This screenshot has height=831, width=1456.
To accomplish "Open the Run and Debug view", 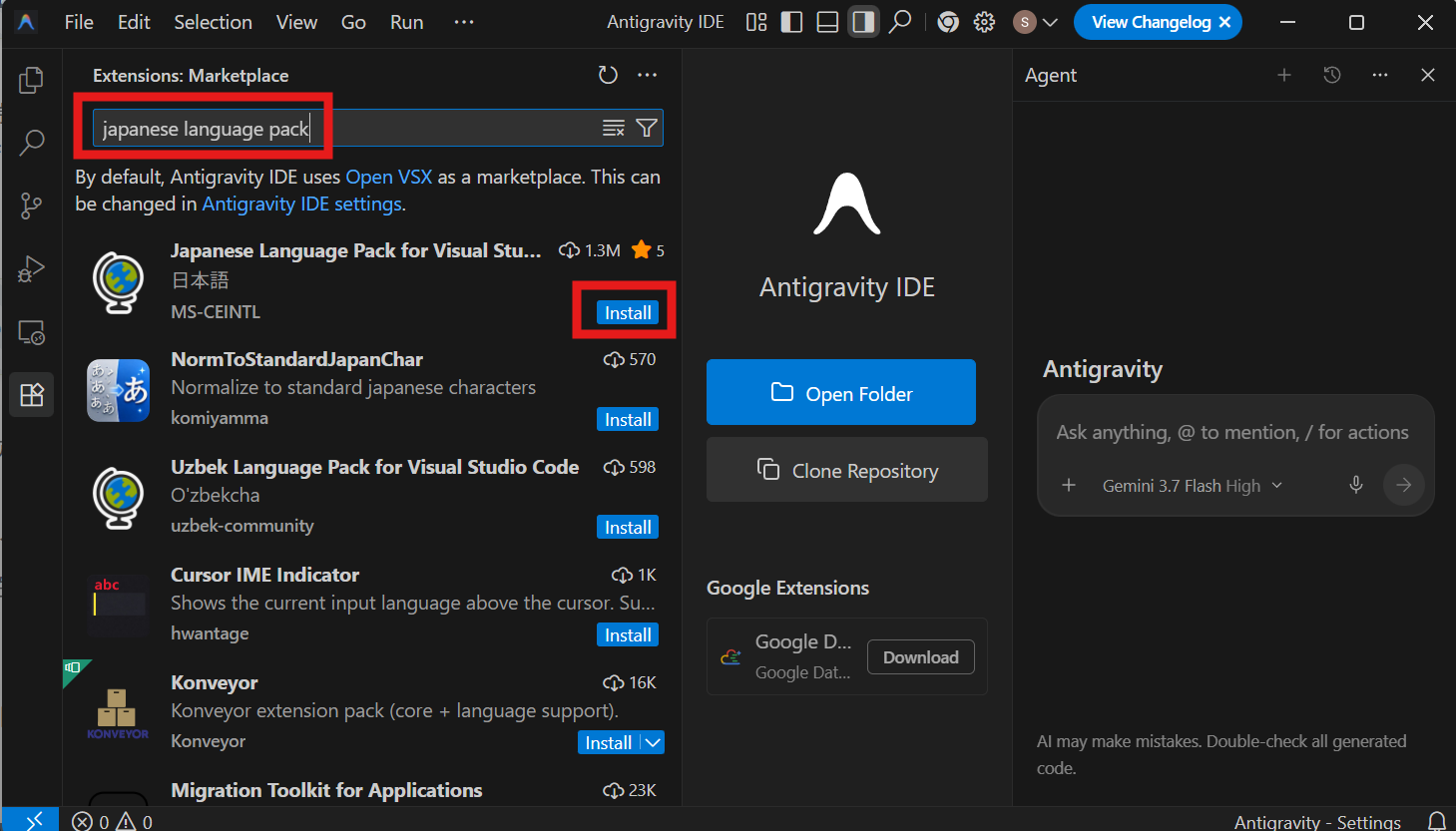I will [32, 269].
